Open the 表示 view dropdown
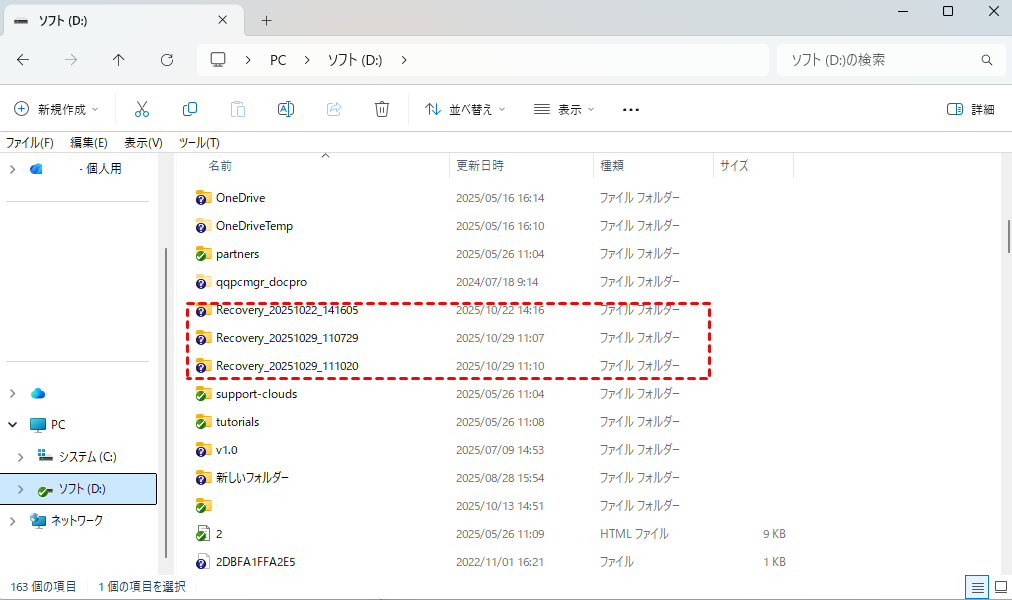 coord(564,109)
